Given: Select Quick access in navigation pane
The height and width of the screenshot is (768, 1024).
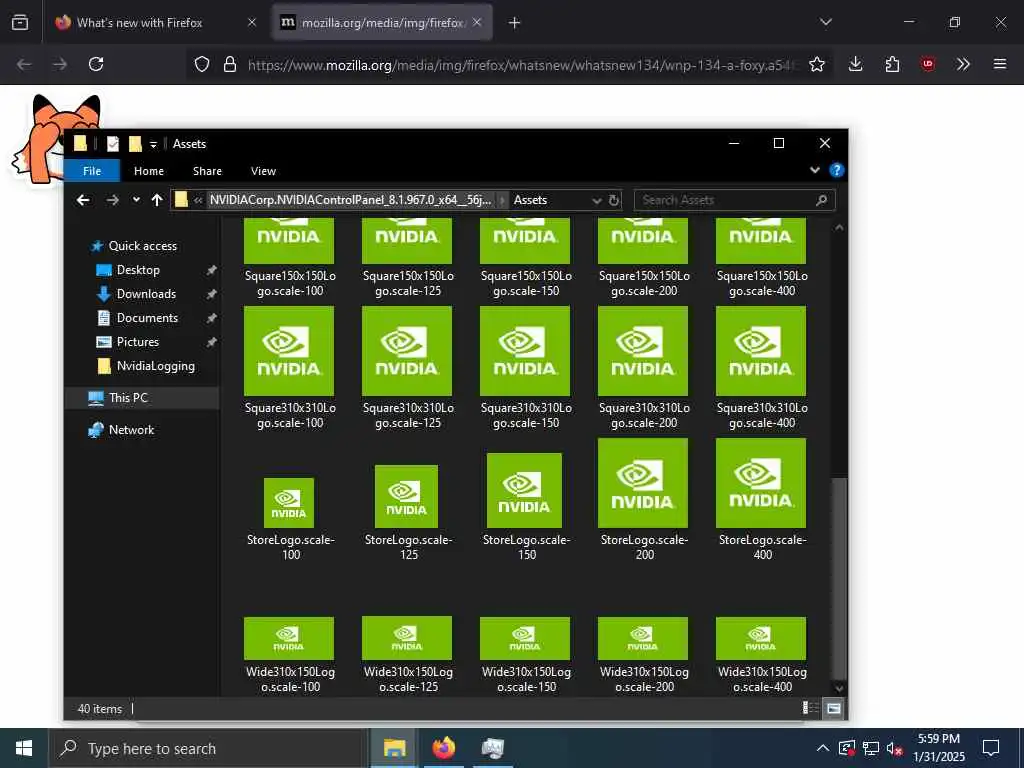Looking at the screenshot, I should tap(142, 246).
